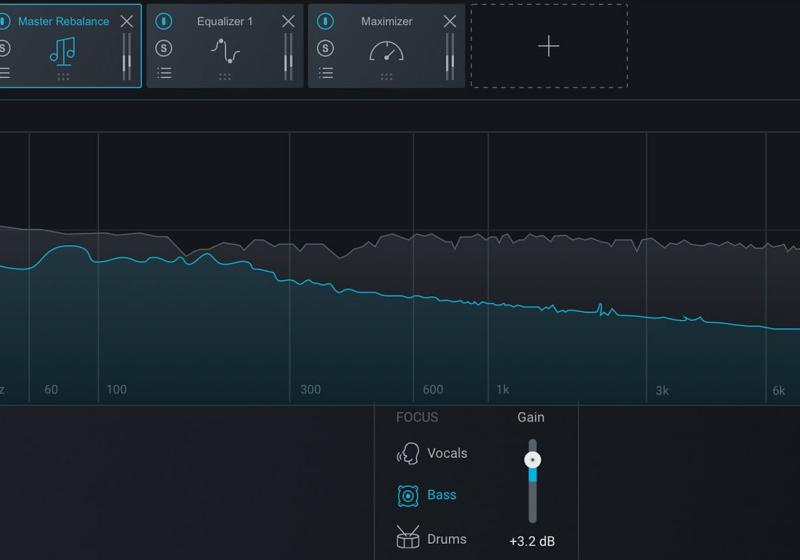Viewport: 800px width, 560px height.
Task: Click the Vocals head icon
Action: 408,453
